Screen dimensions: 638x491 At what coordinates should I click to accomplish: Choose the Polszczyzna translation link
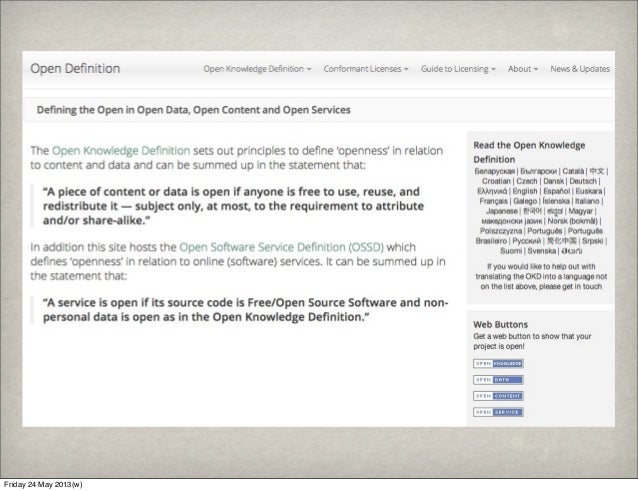(501, 231)
